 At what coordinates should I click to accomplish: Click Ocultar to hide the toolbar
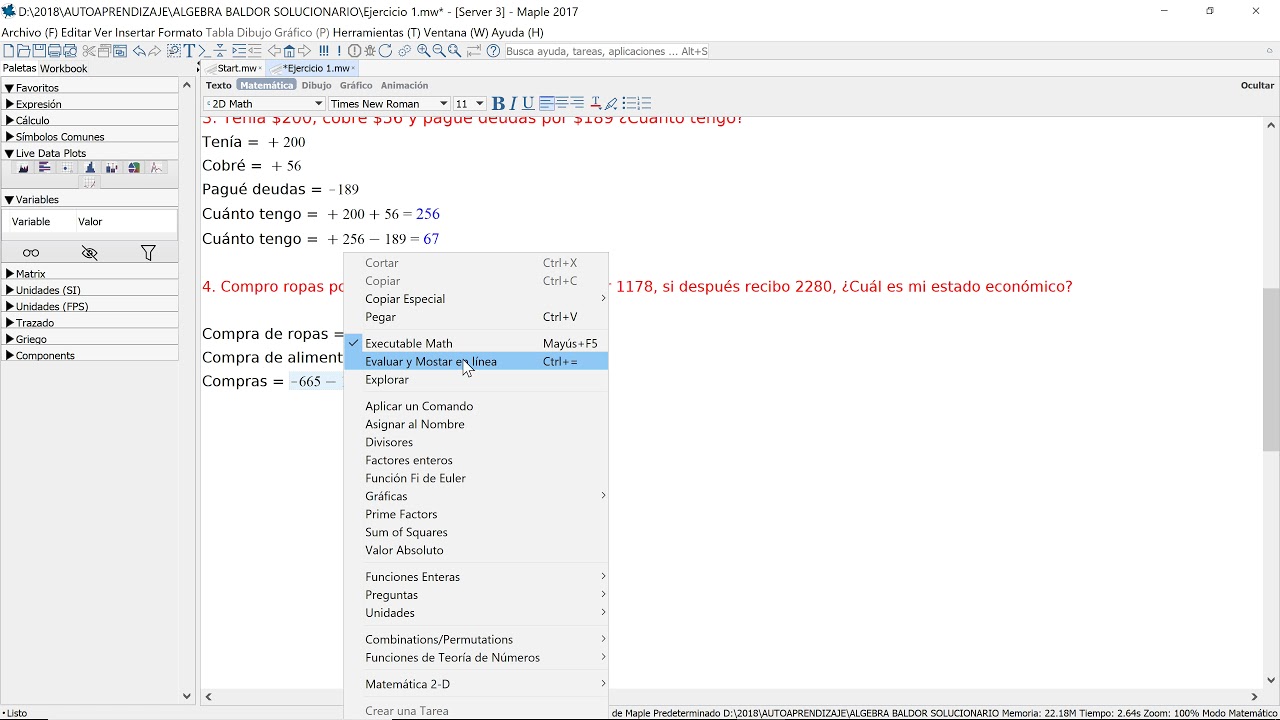coord(1257,86)
